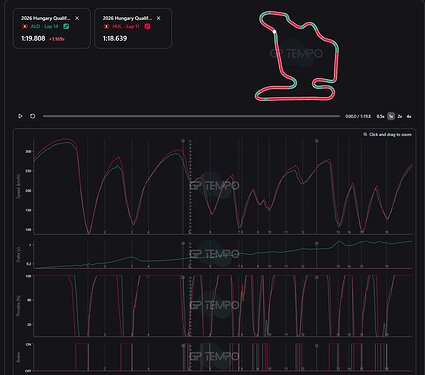Set playback speed to 0.5x

380,116
